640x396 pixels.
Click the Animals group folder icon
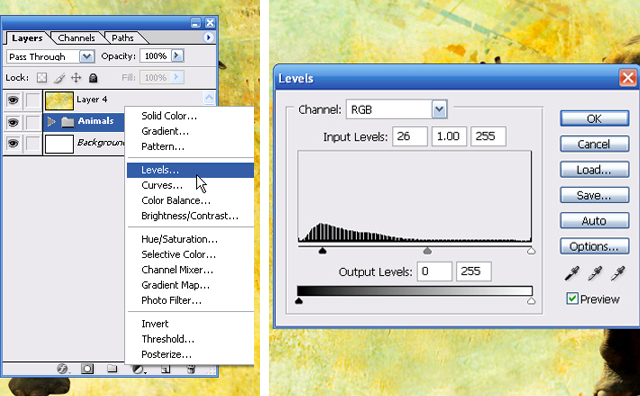point(68,122)
